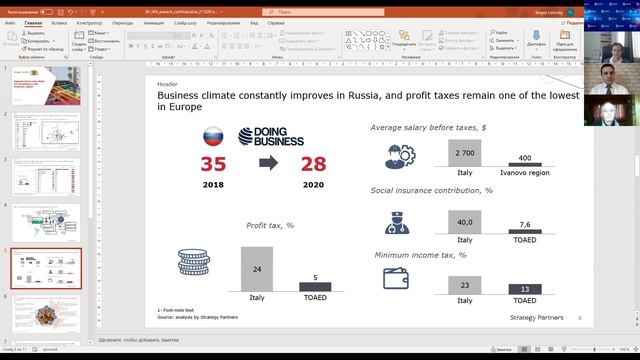
Task: Open the Макет layout dropdown
Action: (99, 33)
